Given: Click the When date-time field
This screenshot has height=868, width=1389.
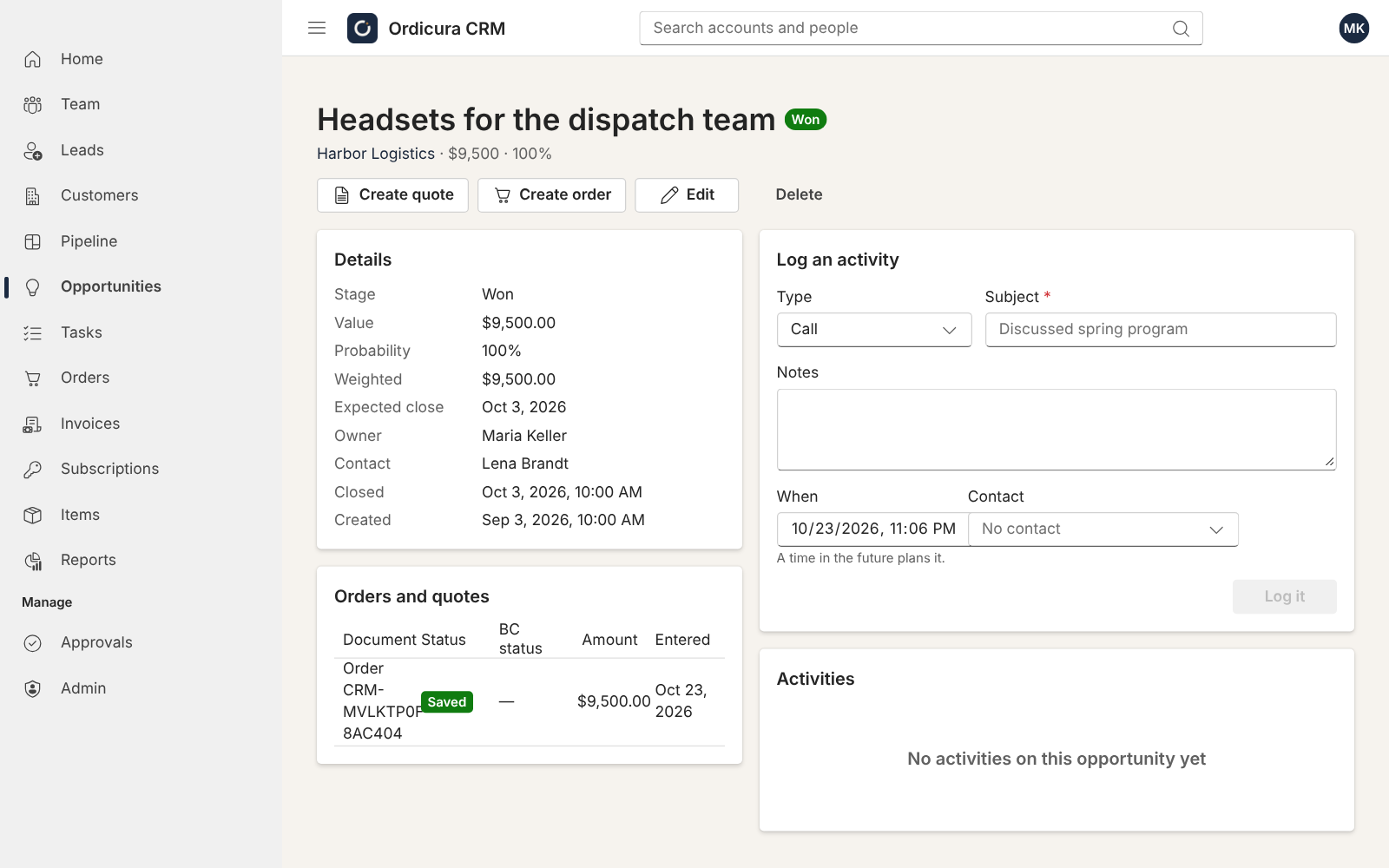Looking at the screenshot, I should (x=872, y=529).
